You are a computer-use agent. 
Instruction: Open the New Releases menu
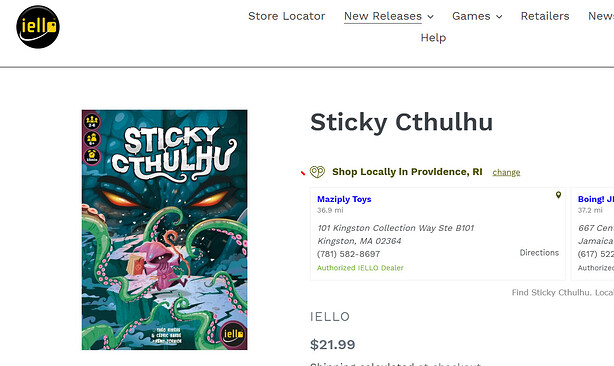383,16
